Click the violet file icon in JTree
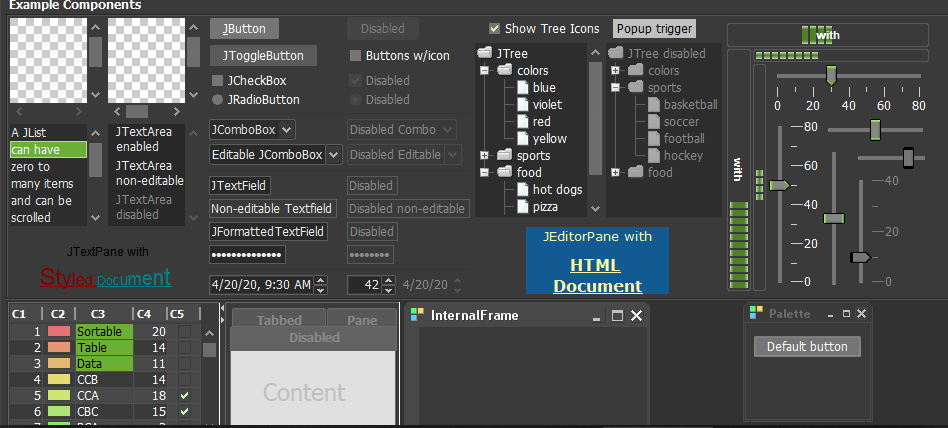948x428 pixels. click(523, 105)
